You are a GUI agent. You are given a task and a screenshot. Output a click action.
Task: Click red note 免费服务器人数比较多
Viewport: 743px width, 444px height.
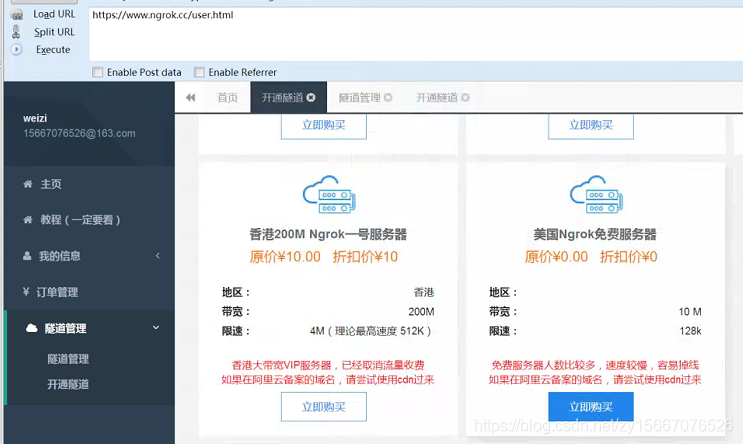(595, 365)
